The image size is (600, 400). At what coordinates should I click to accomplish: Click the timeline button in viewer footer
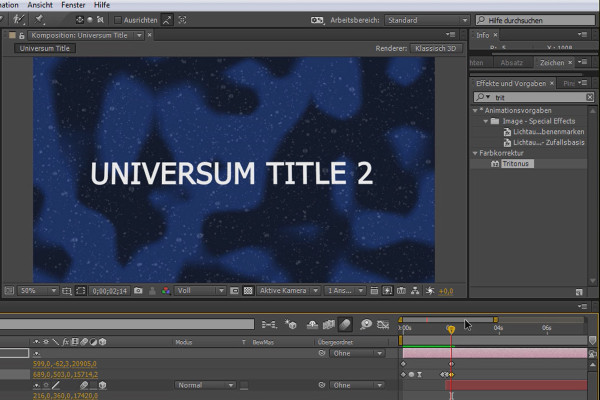point(401,291)
